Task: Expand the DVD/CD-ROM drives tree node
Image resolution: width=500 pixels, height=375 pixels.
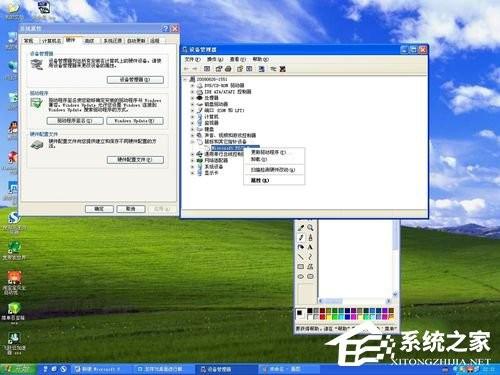Action: [x=192, y=85]
